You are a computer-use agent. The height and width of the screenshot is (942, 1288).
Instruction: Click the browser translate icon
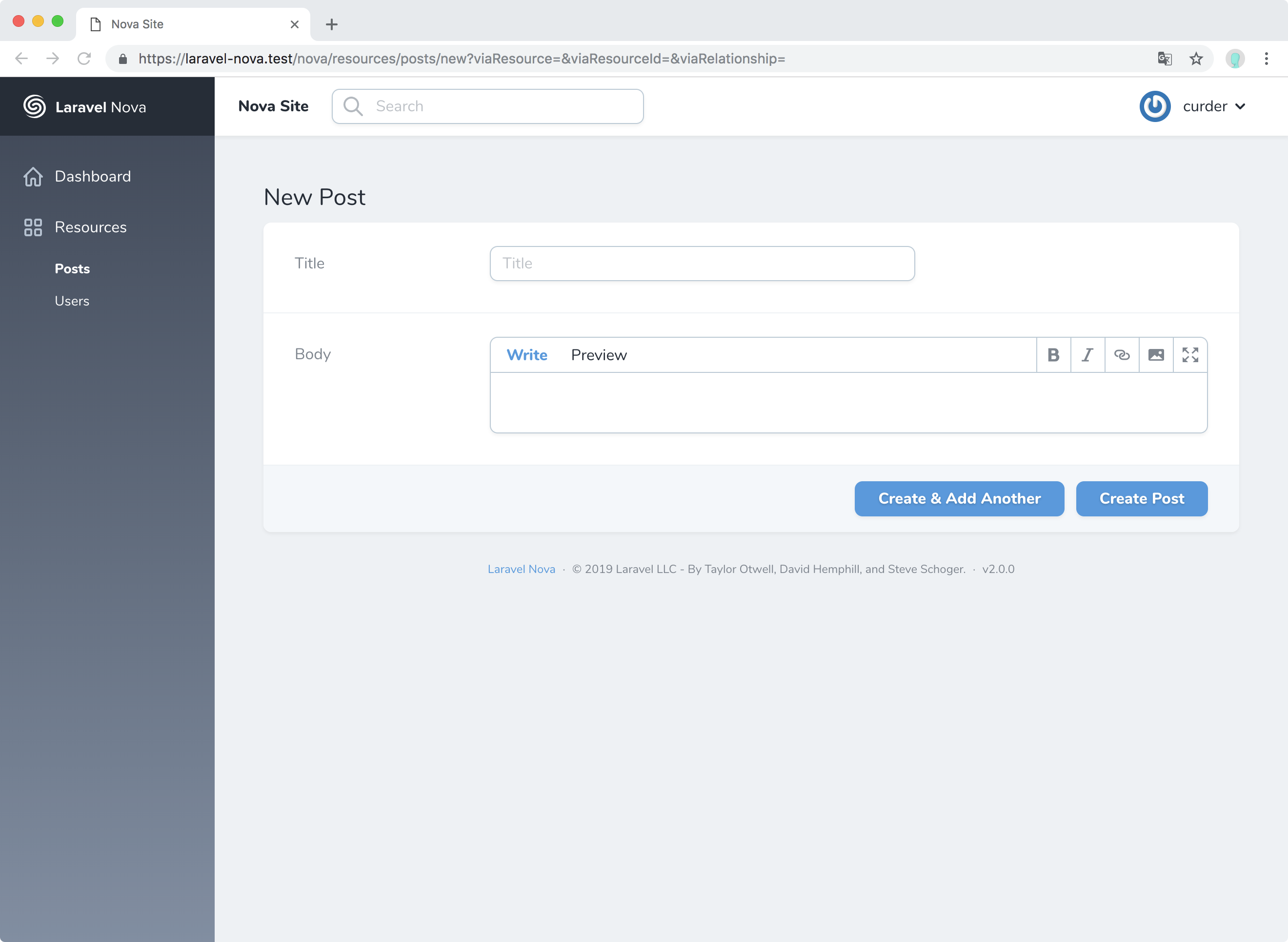pos(1165,59)
